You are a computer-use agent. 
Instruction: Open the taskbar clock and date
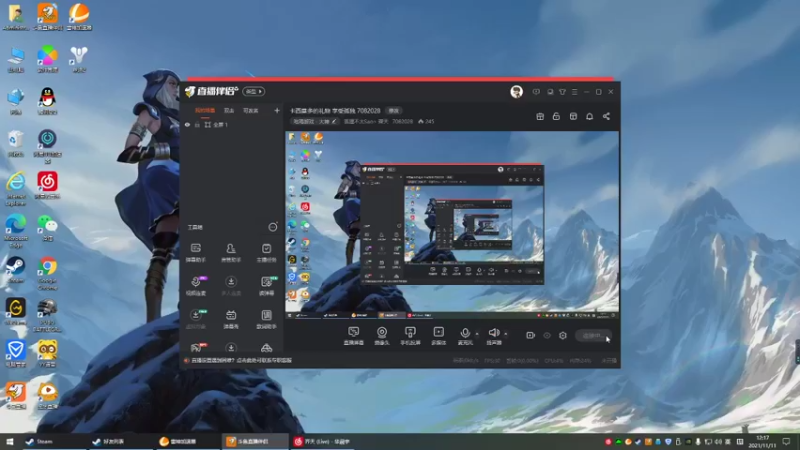click(x=762, y=441)
